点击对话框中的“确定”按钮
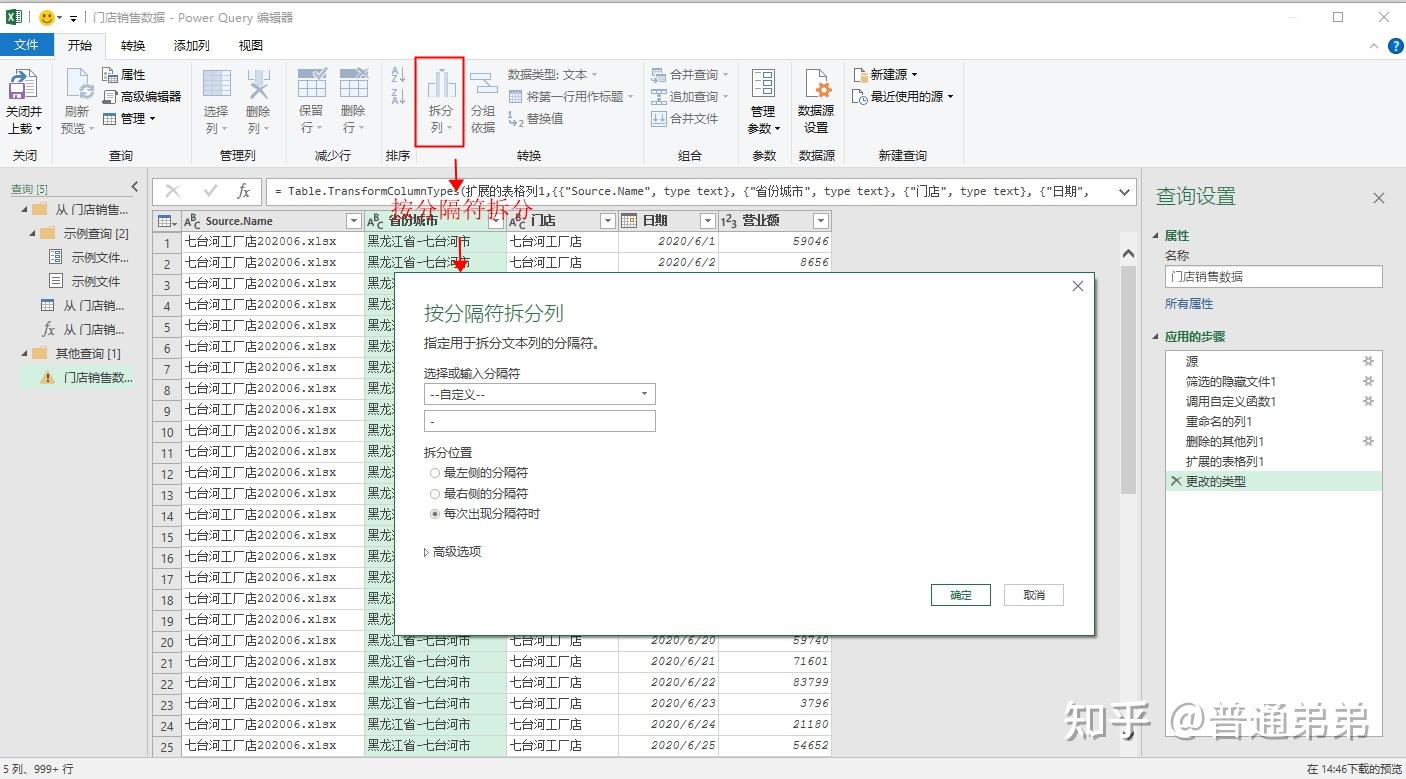 (x=959, y=594)
